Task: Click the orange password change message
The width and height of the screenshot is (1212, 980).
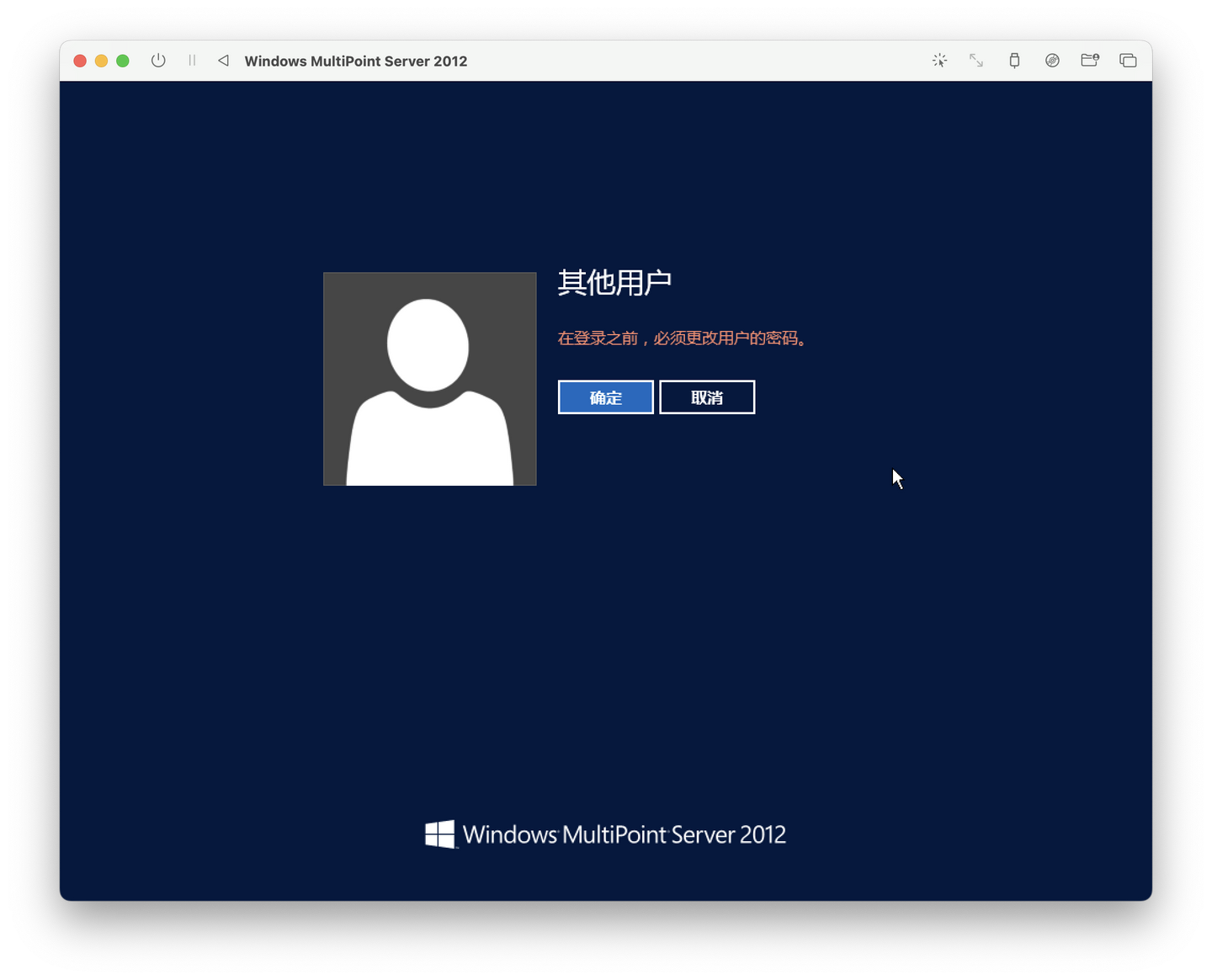Action: click(x=683, y=338)
